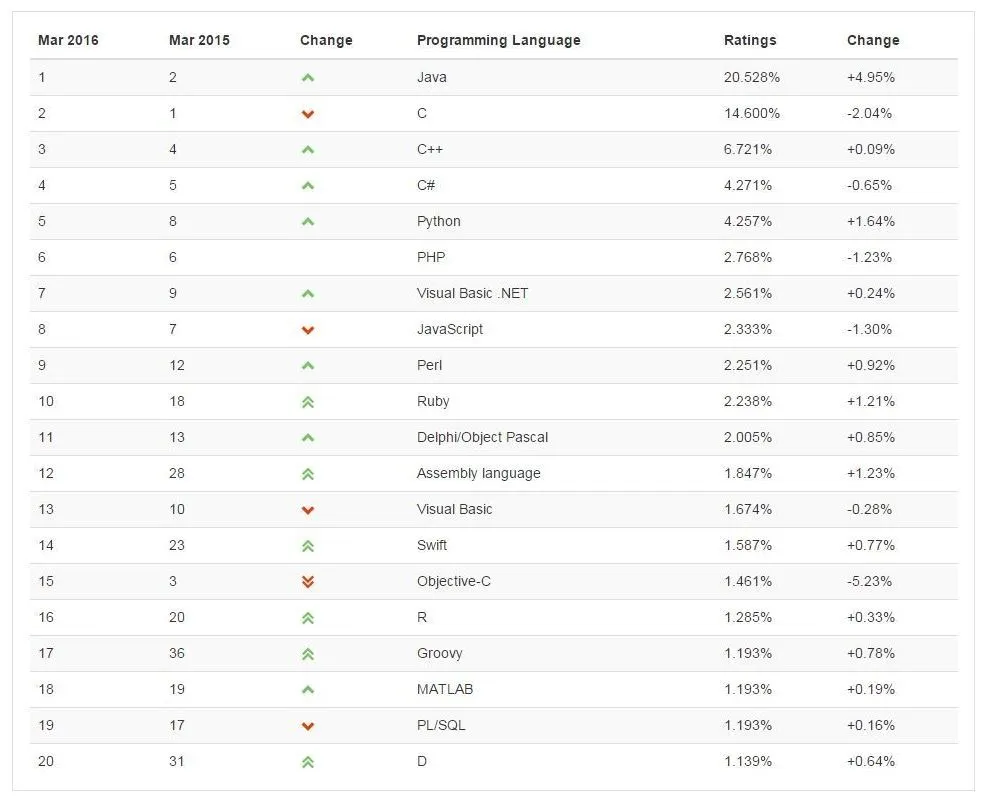Click the double red arrow beside Objective-C

[308, 582]
